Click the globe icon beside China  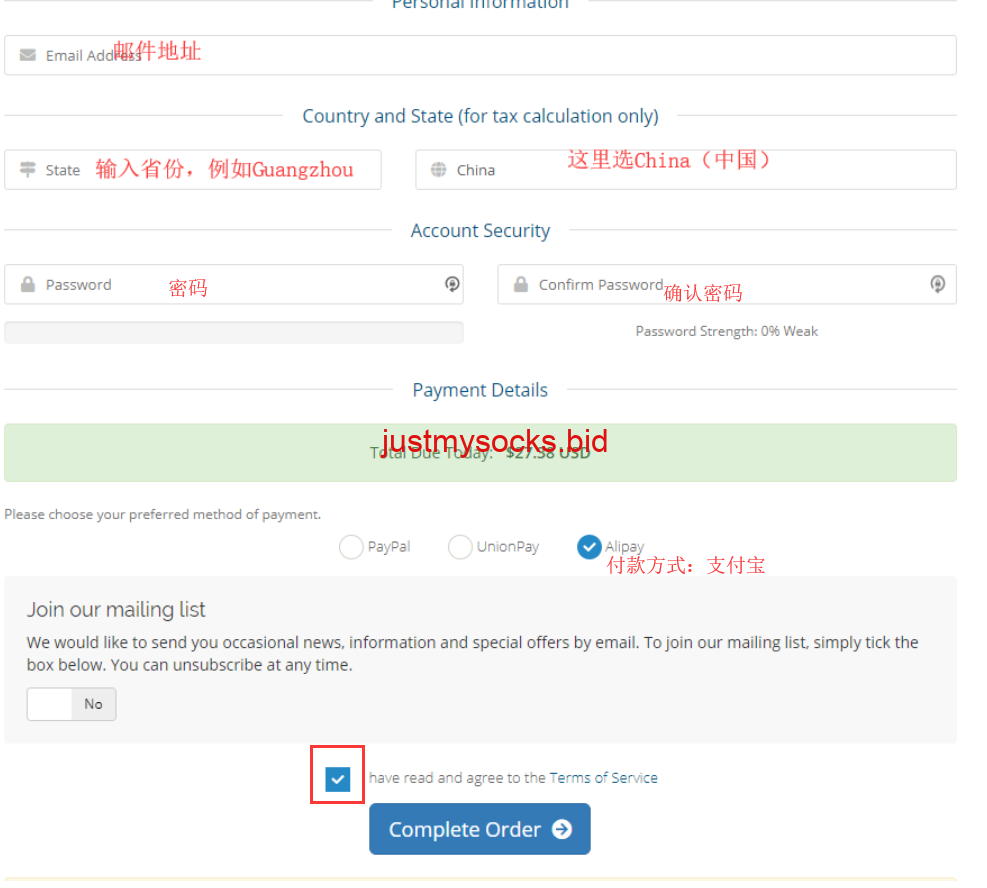(438, 170)
